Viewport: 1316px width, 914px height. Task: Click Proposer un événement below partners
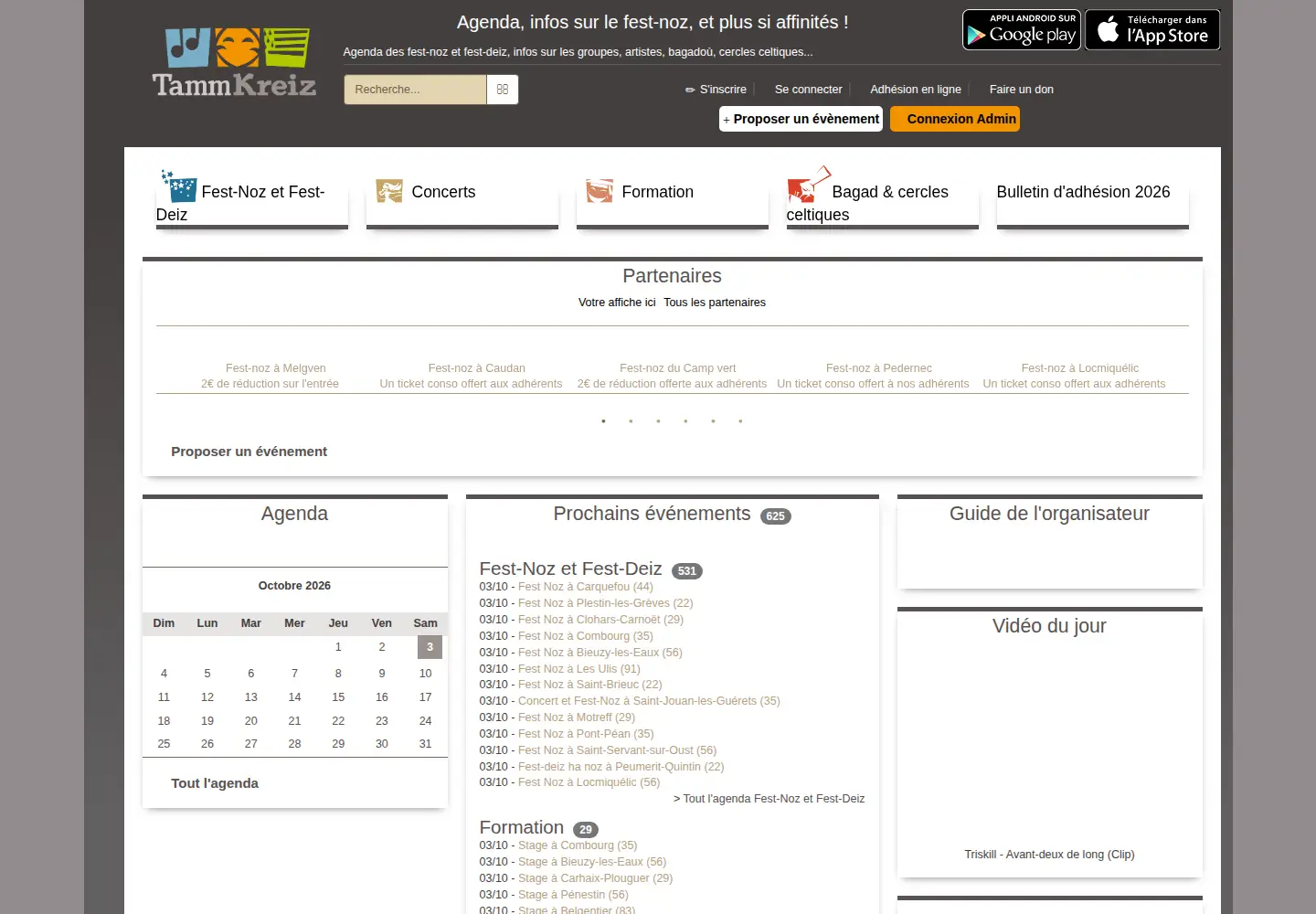click(249, 452)
